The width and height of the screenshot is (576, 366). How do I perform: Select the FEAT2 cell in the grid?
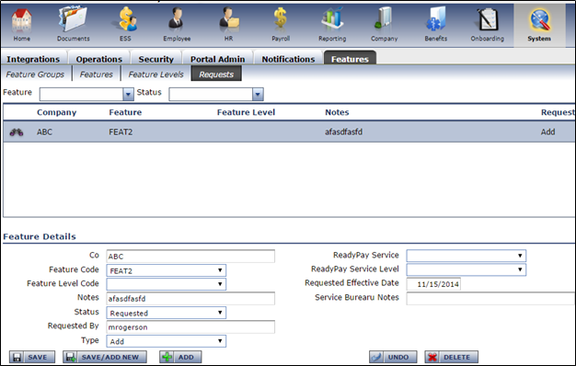pyautogui.click(x=120, y=132)
